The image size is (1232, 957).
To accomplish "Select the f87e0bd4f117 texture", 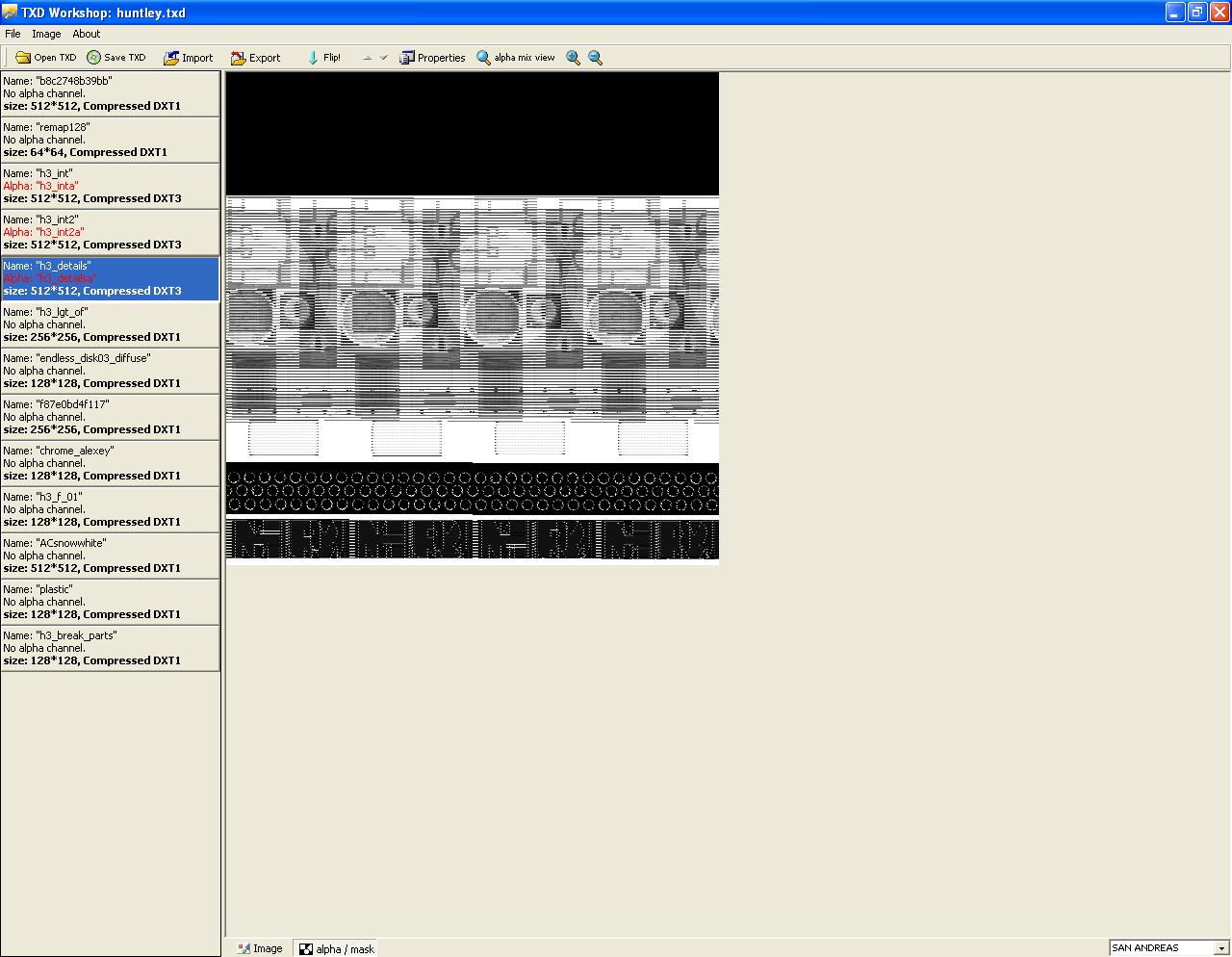I will tap(111, 417).
